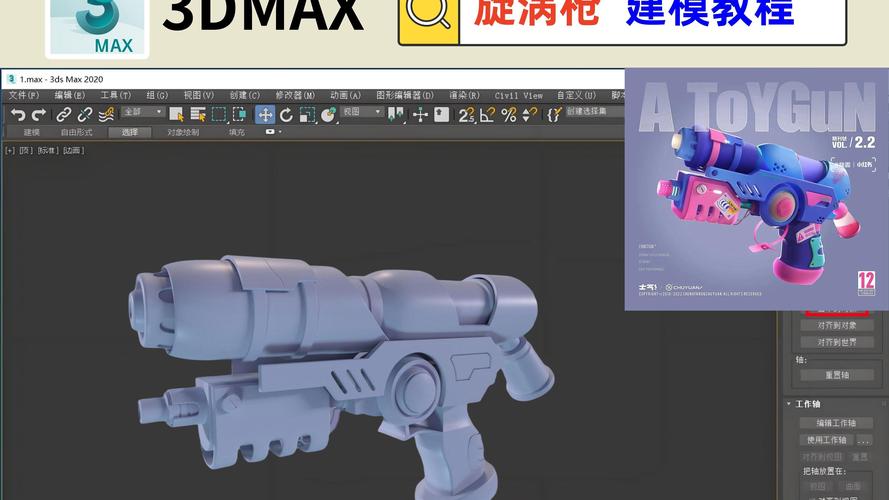Image resolution: width=889 pixels, height=500 pixels.
Task: Switch to the 填充 ribbon tab
Action: pyautogui.click(x=236, y=132)
